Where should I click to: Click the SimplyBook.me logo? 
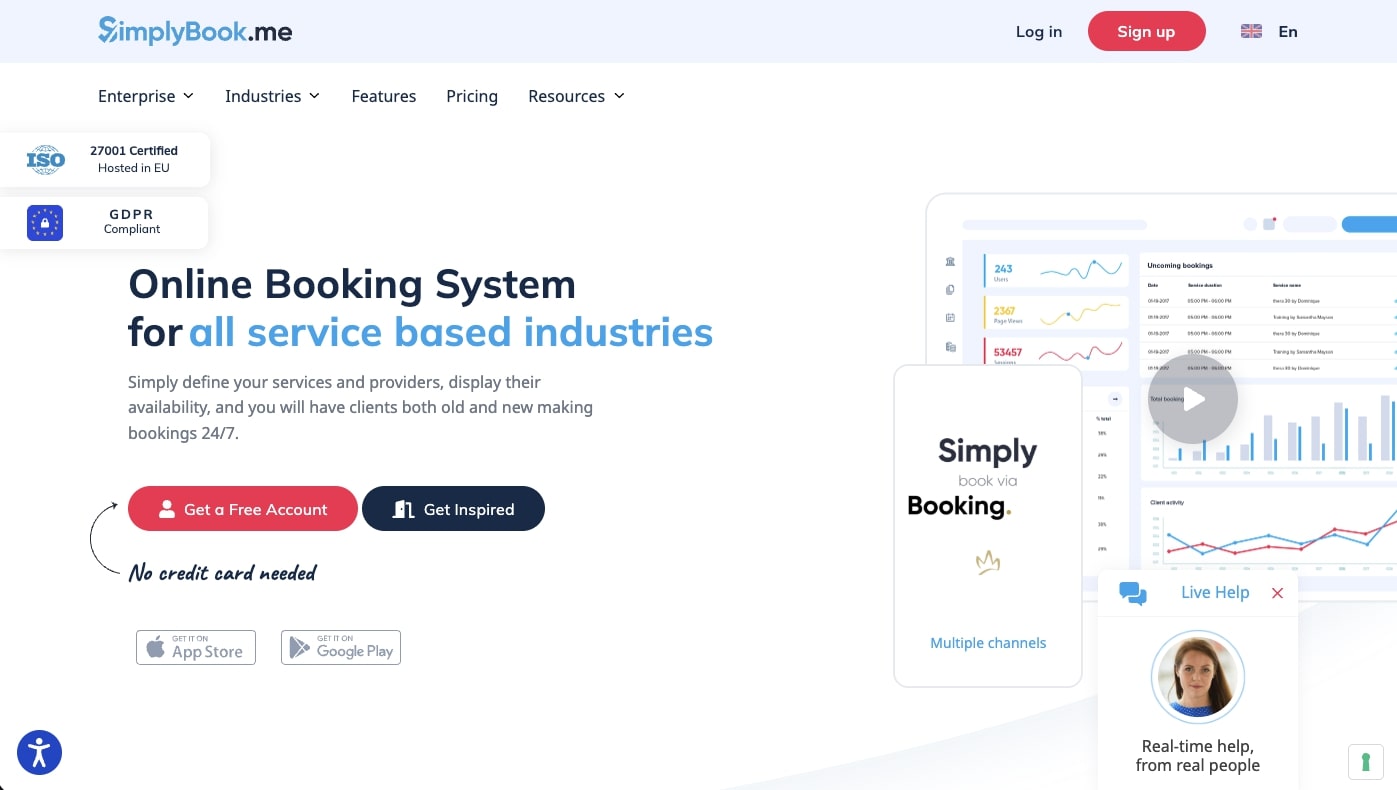(x=195, y=31)
